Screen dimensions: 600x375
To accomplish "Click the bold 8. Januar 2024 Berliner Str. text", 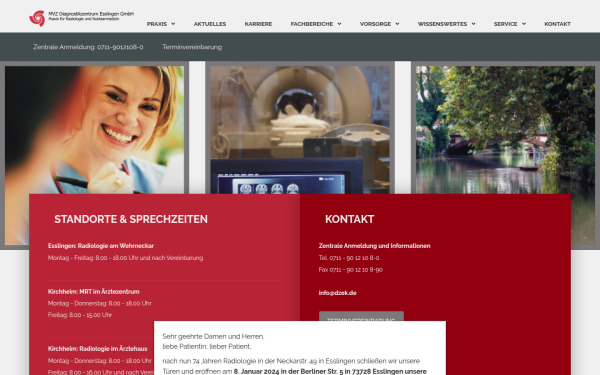I will click(x=330, y=371).
